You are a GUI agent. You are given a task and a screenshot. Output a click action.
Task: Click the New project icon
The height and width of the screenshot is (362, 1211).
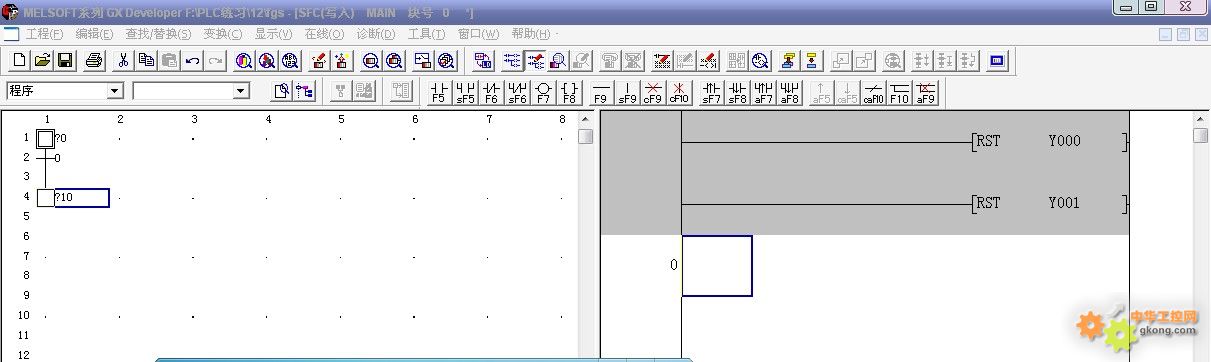pyautogui.click(x=20, y=61)
